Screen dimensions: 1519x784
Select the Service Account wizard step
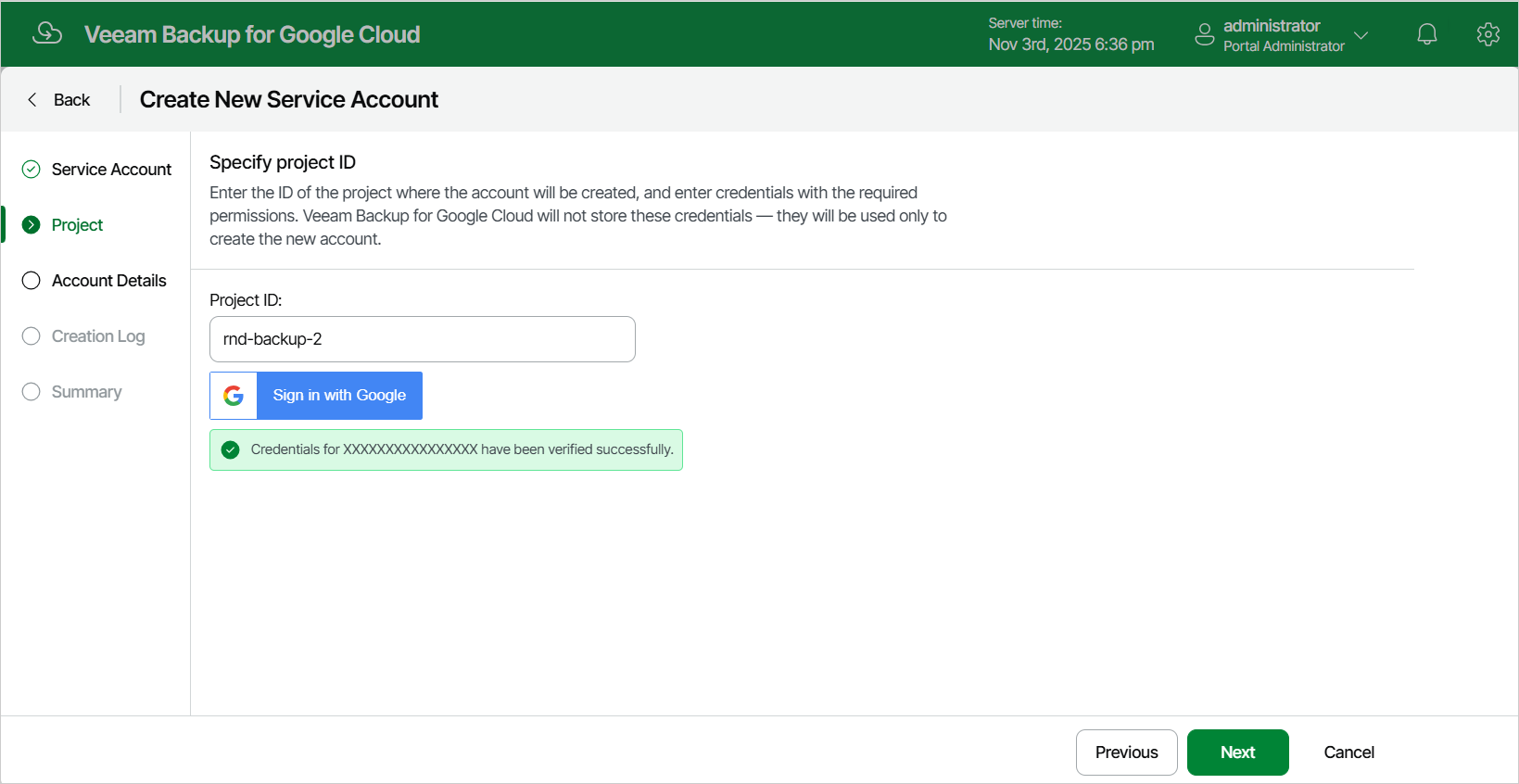(x=111, y=170)
